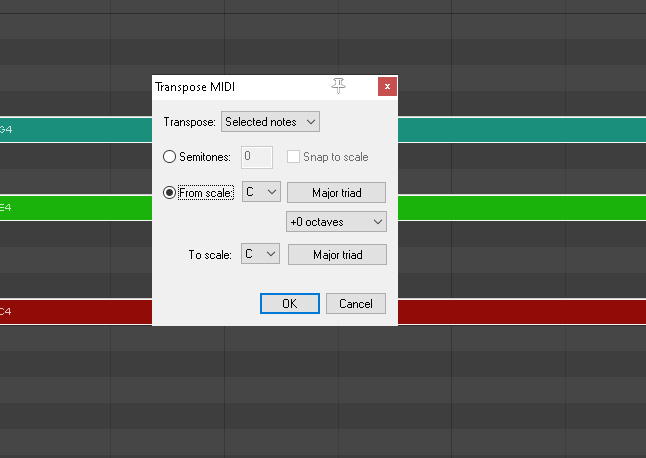Image resolution: width=646 pixels, height=458 pixels.
Task: Click the To scale Major triad button
Action: [x=337, y=255]
